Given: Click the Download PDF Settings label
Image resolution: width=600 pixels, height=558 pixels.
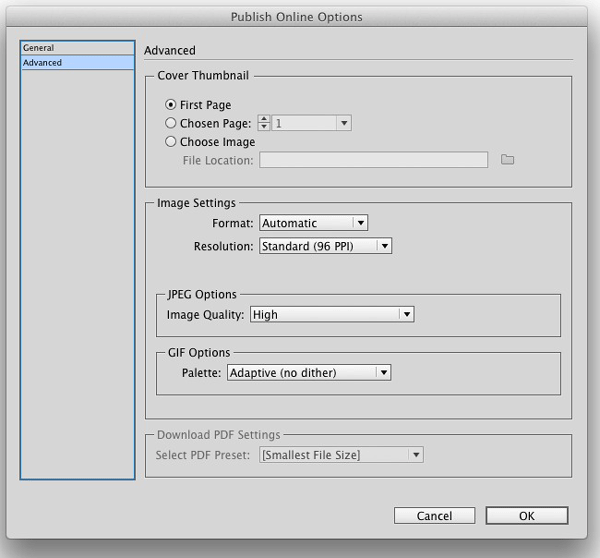Looking at the screenshot, I should point(219,435).
